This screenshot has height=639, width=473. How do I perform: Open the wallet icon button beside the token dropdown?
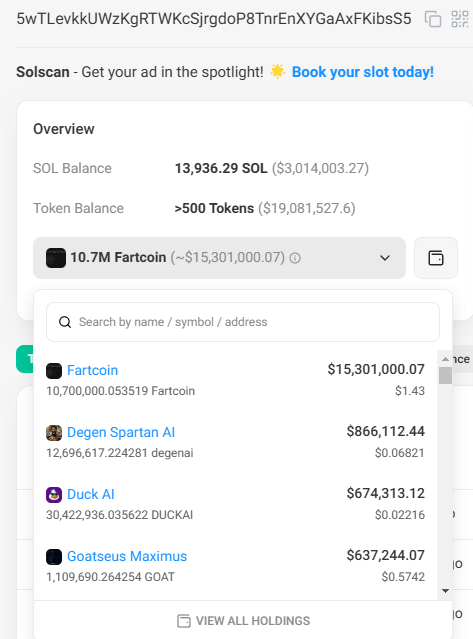436,258
